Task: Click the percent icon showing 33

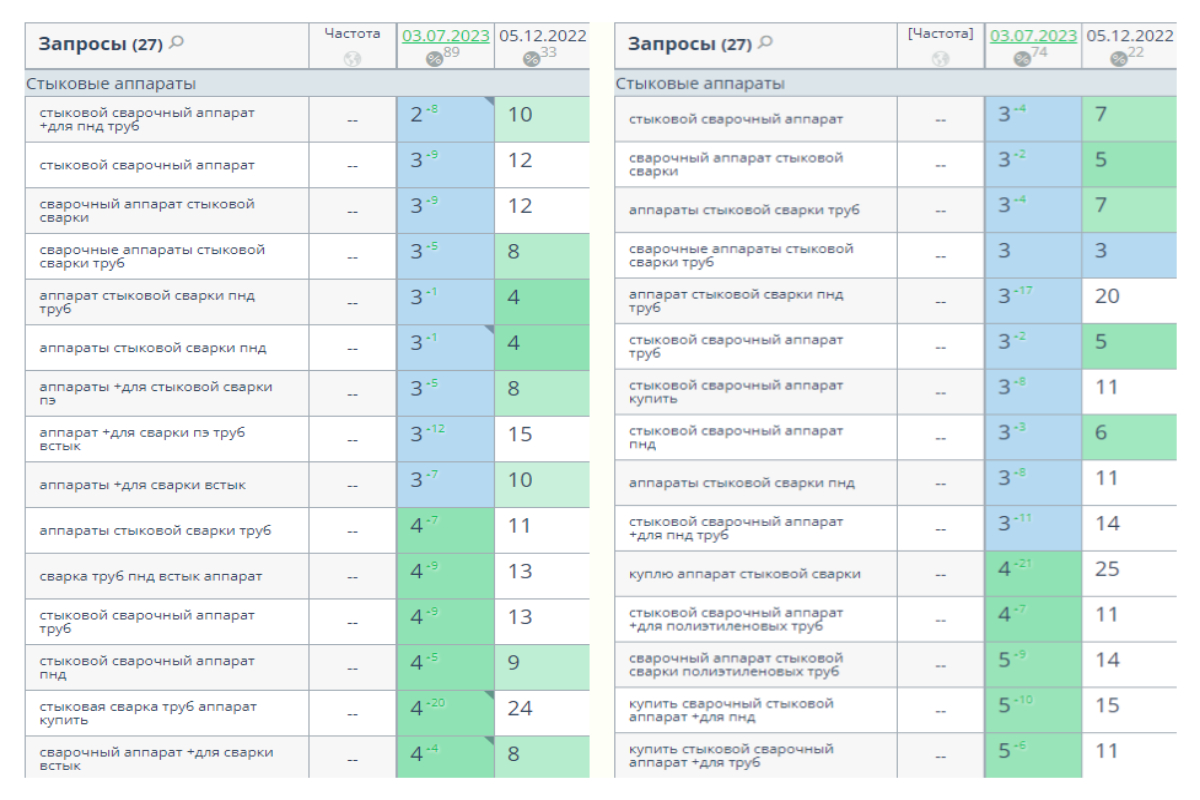Action: click(530, 59)
